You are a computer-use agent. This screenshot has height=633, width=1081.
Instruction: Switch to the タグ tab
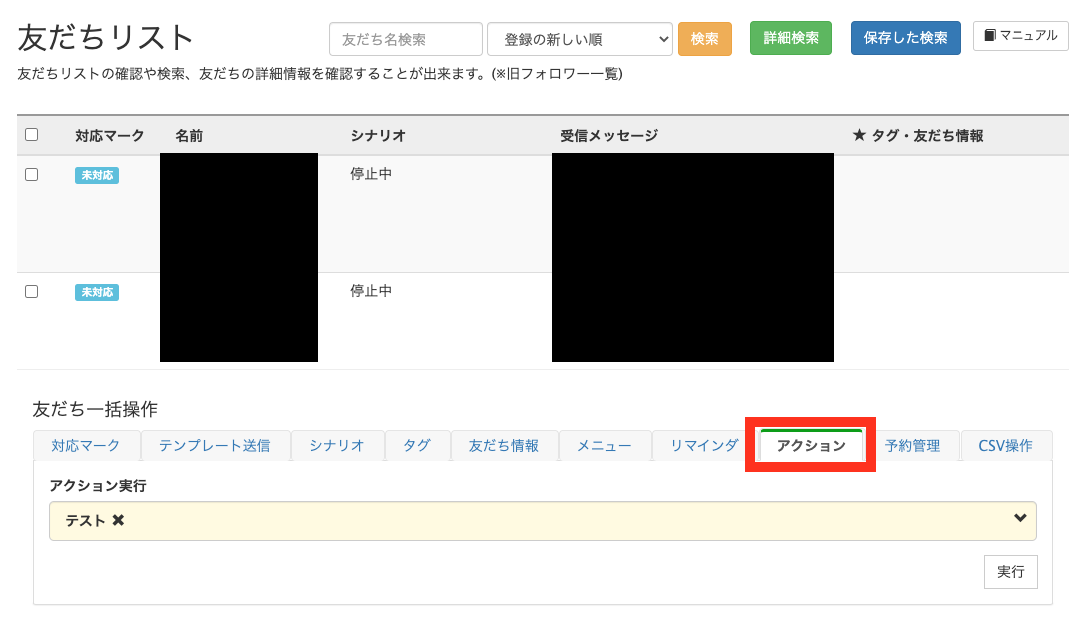point(417,446)
